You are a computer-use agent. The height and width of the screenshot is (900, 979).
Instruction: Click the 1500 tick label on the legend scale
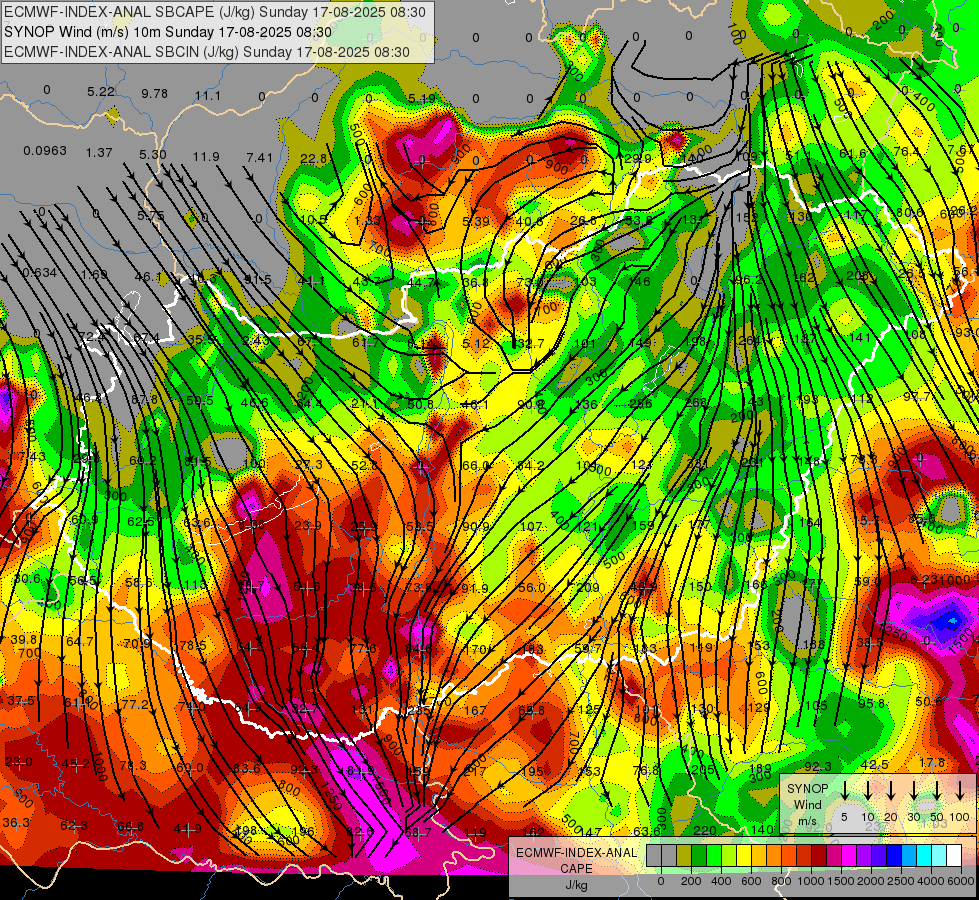[841, 881]
